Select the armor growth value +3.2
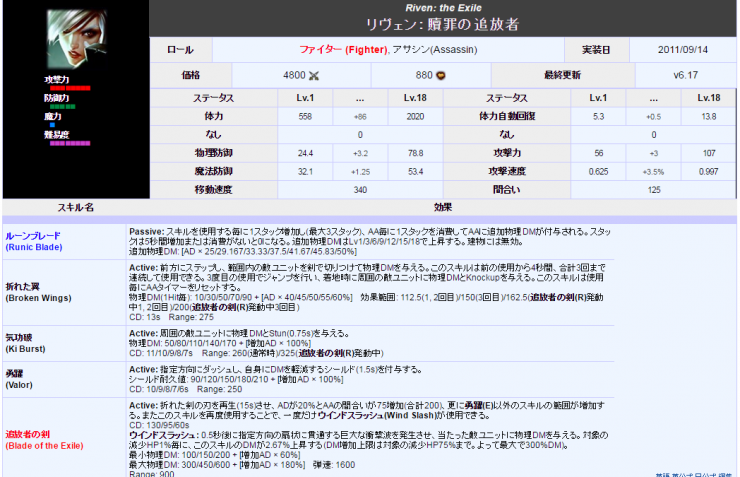 click(x=360, y=153)
